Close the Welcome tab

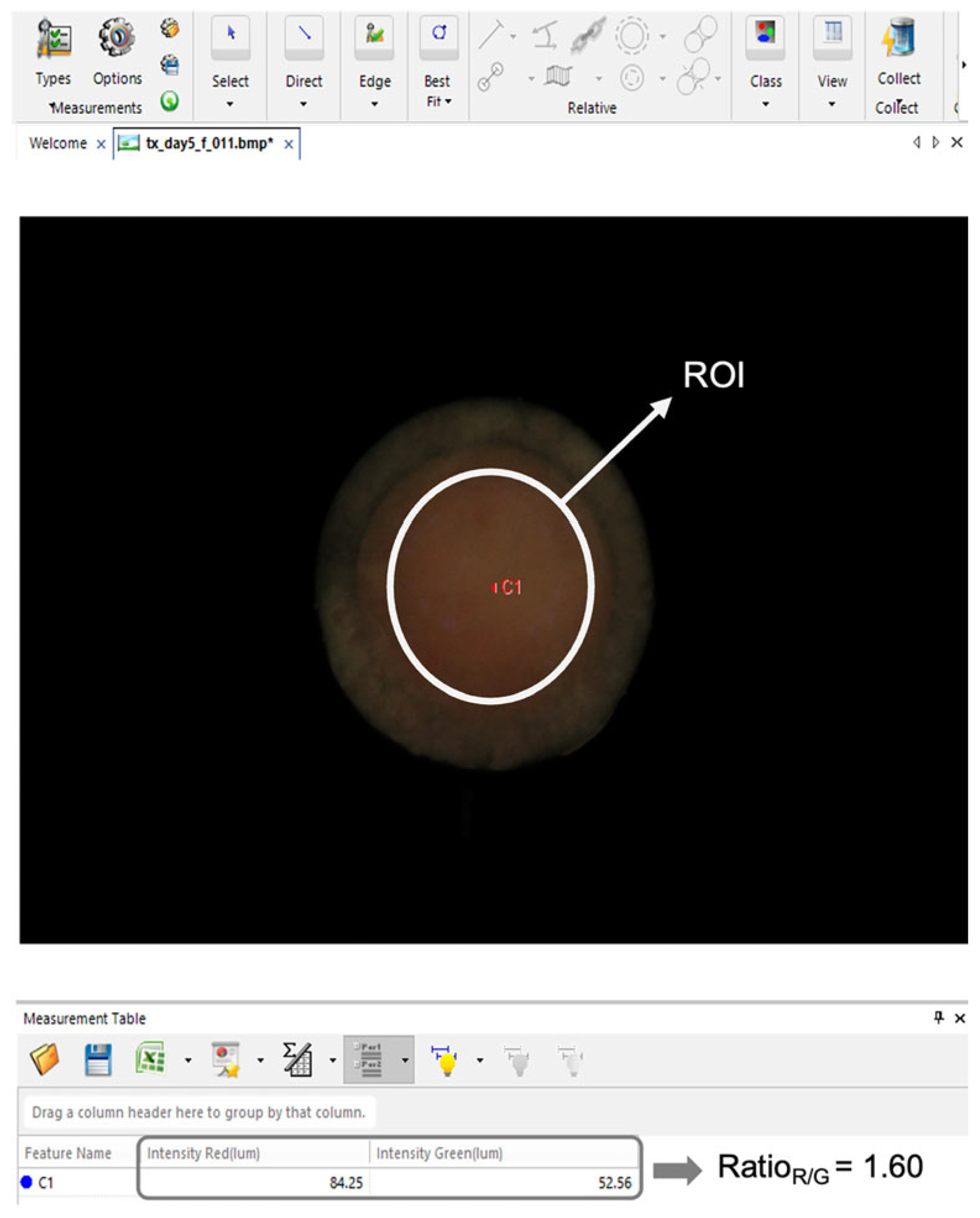click(101, 144)
